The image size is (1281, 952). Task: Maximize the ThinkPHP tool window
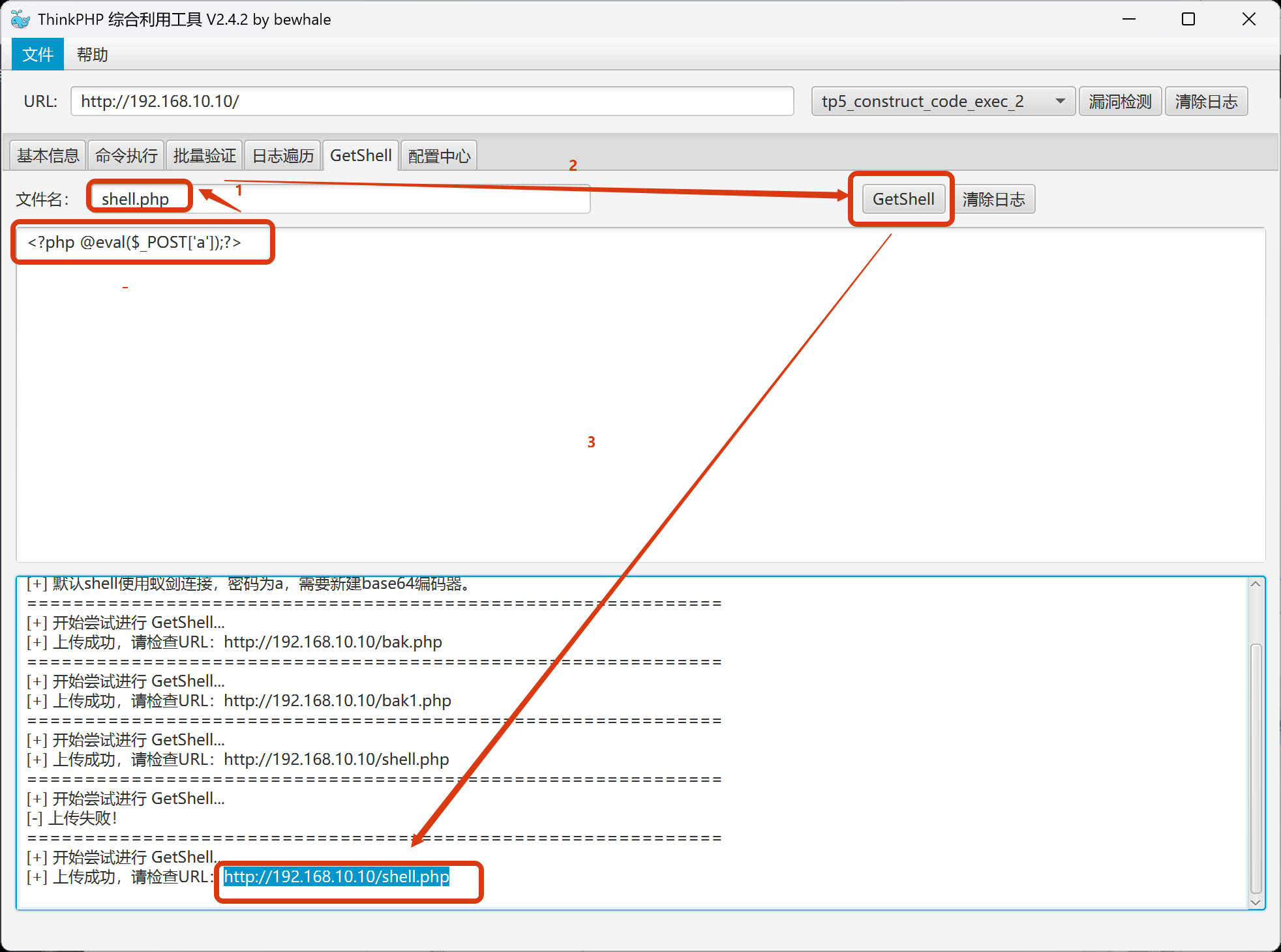tap(1188, 20)
